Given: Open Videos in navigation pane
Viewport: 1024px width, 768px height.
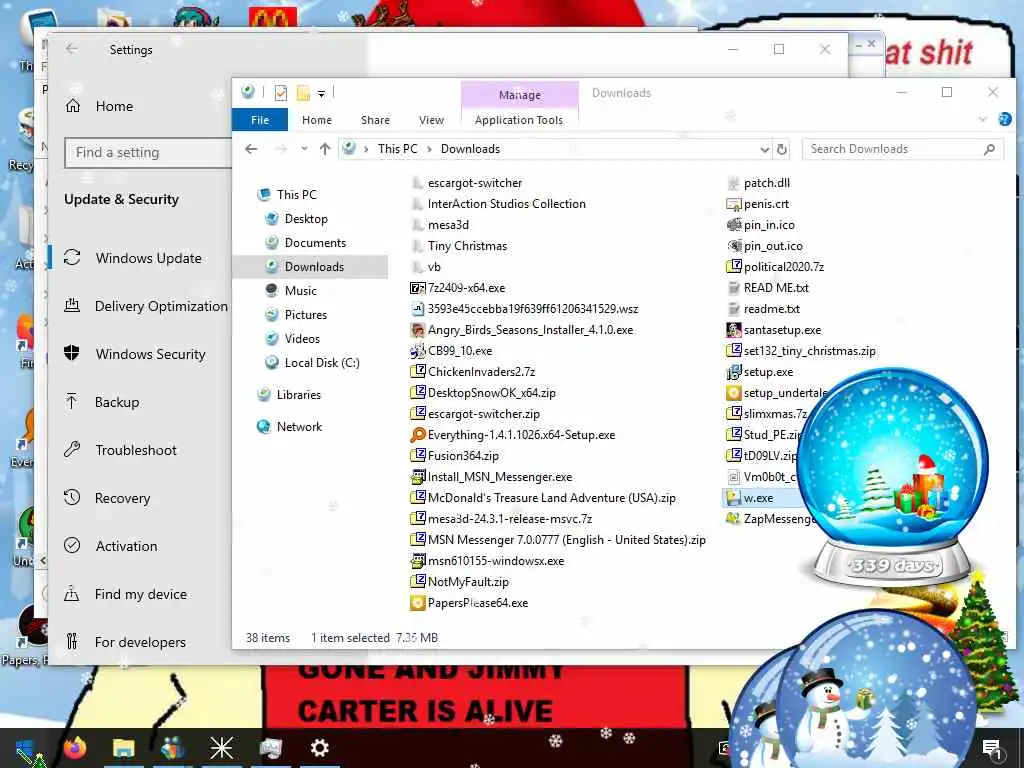Looking at the screenshot, I should (302, 339).
